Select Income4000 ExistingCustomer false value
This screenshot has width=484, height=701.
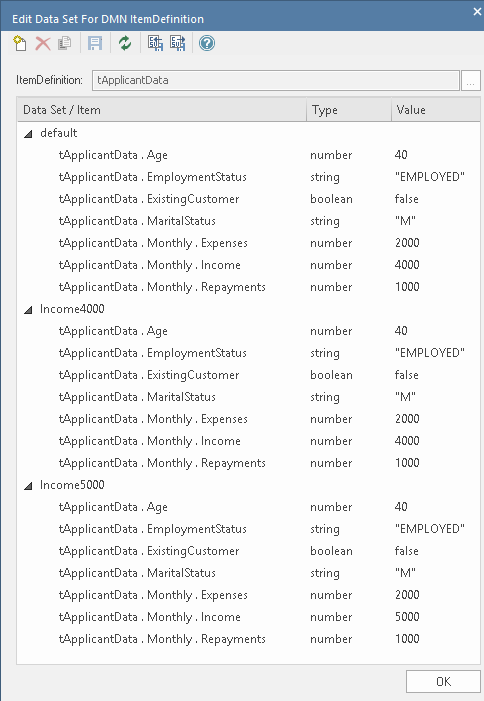click(407, 375)
